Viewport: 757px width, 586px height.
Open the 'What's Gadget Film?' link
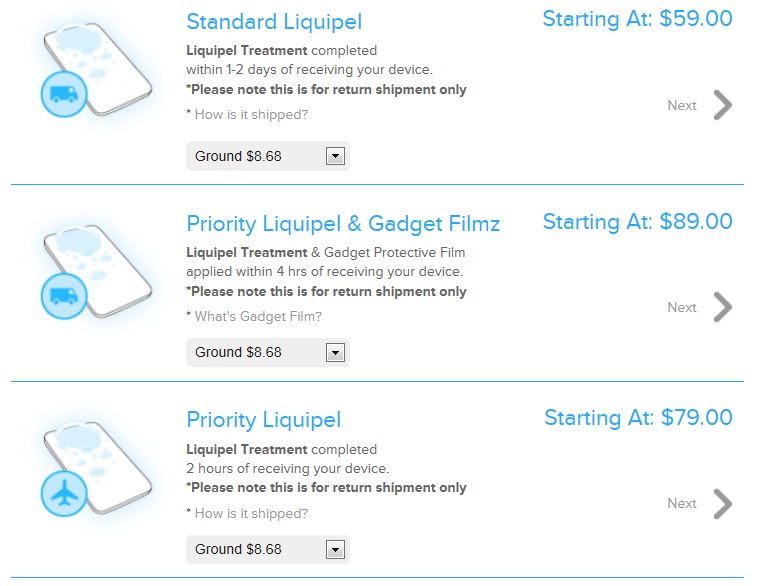[258, 316]
